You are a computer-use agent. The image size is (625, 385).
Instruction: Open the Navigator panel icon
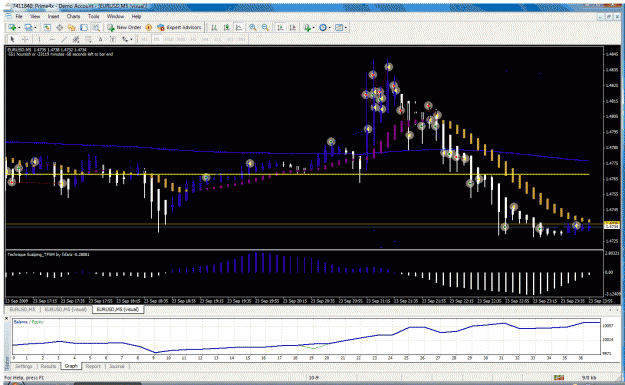[x=72, y=28]
